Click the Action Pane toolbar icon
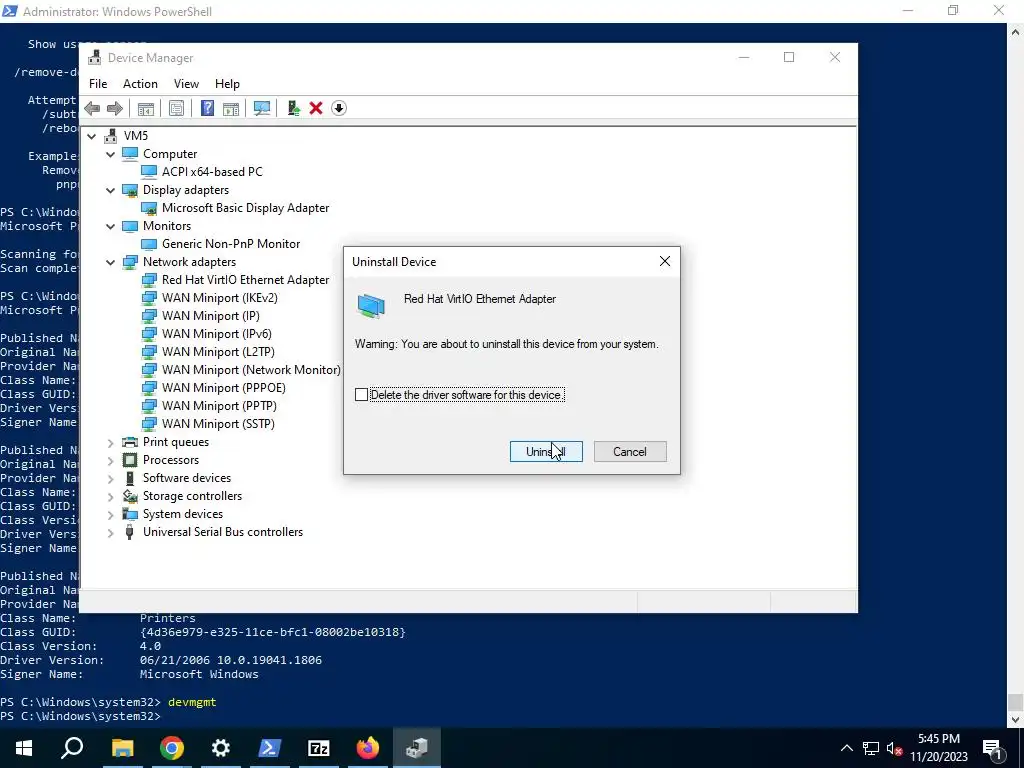Image resolution: width=1024 pixels, height=768 pixels. tap(231, 108)
